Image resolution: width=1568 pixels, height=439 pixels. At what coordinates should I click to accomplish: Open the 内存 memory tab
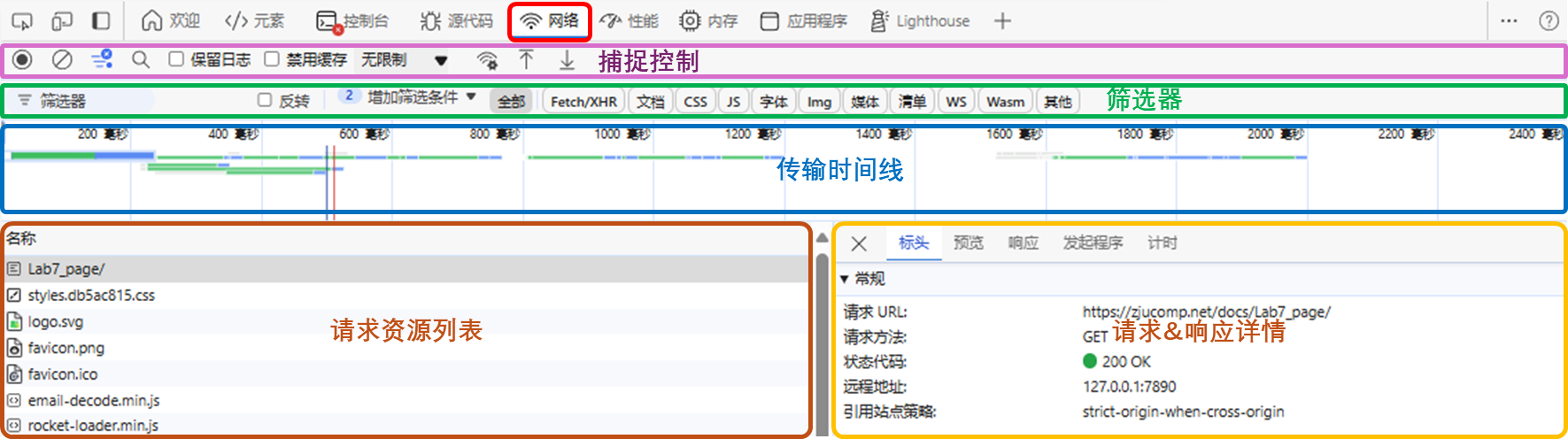coord(708,21)
